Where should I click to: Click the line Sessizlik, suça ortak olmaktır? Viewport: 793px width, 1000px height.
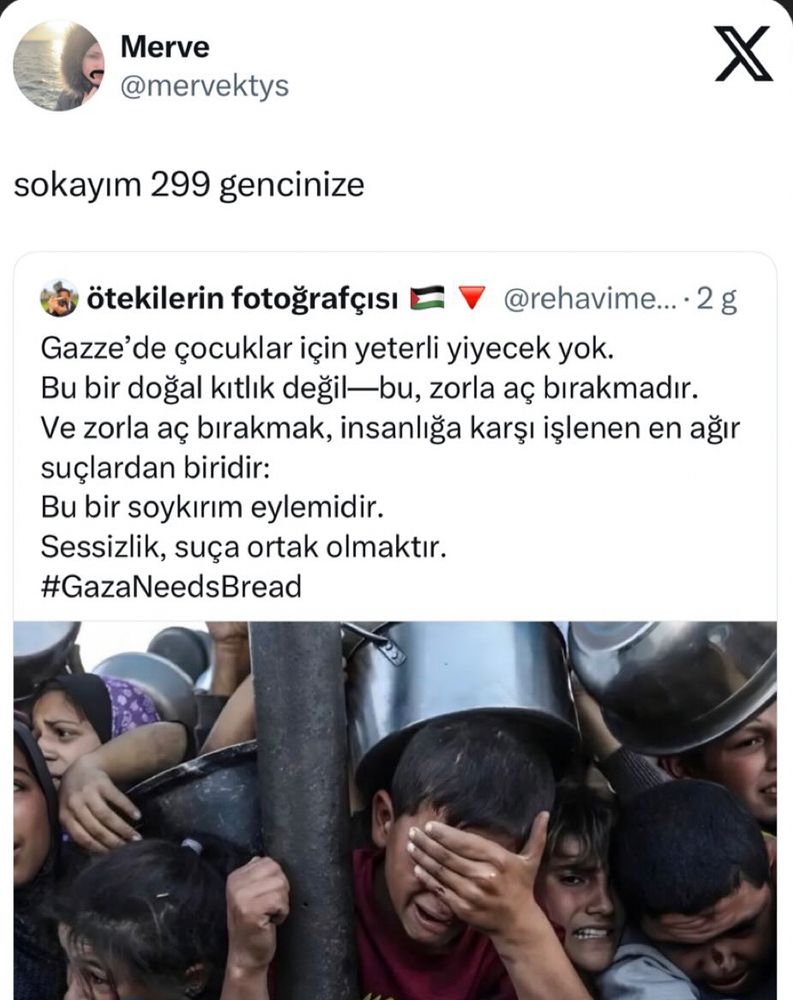point(243,547)
